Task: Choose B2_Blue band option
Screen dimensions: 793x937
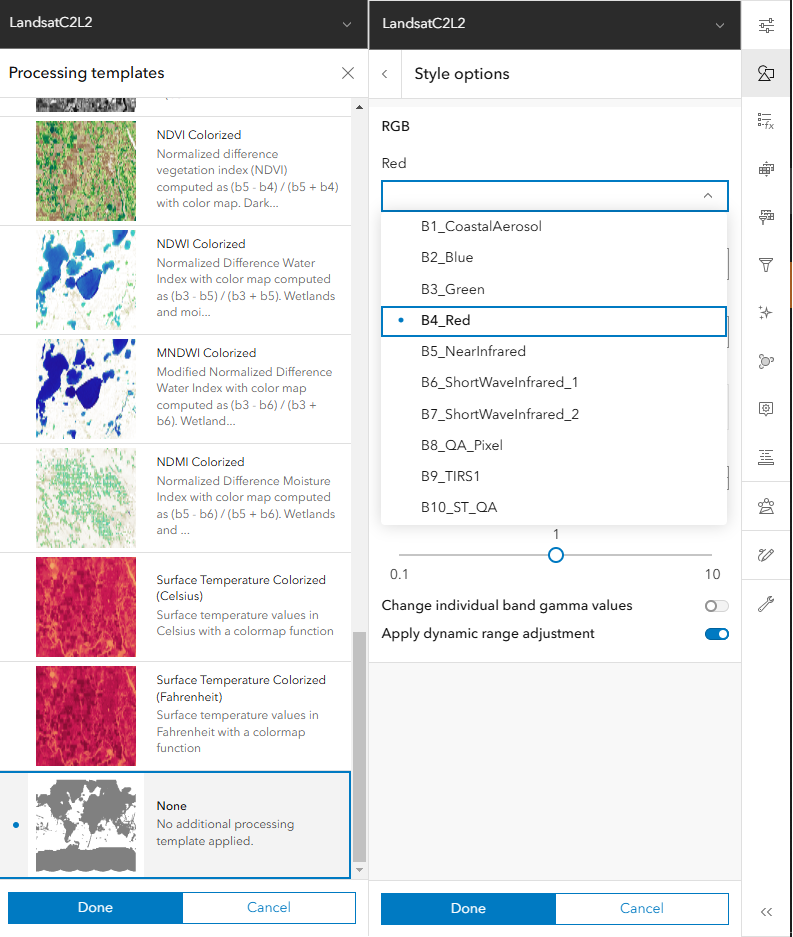Action: point(447,257)
